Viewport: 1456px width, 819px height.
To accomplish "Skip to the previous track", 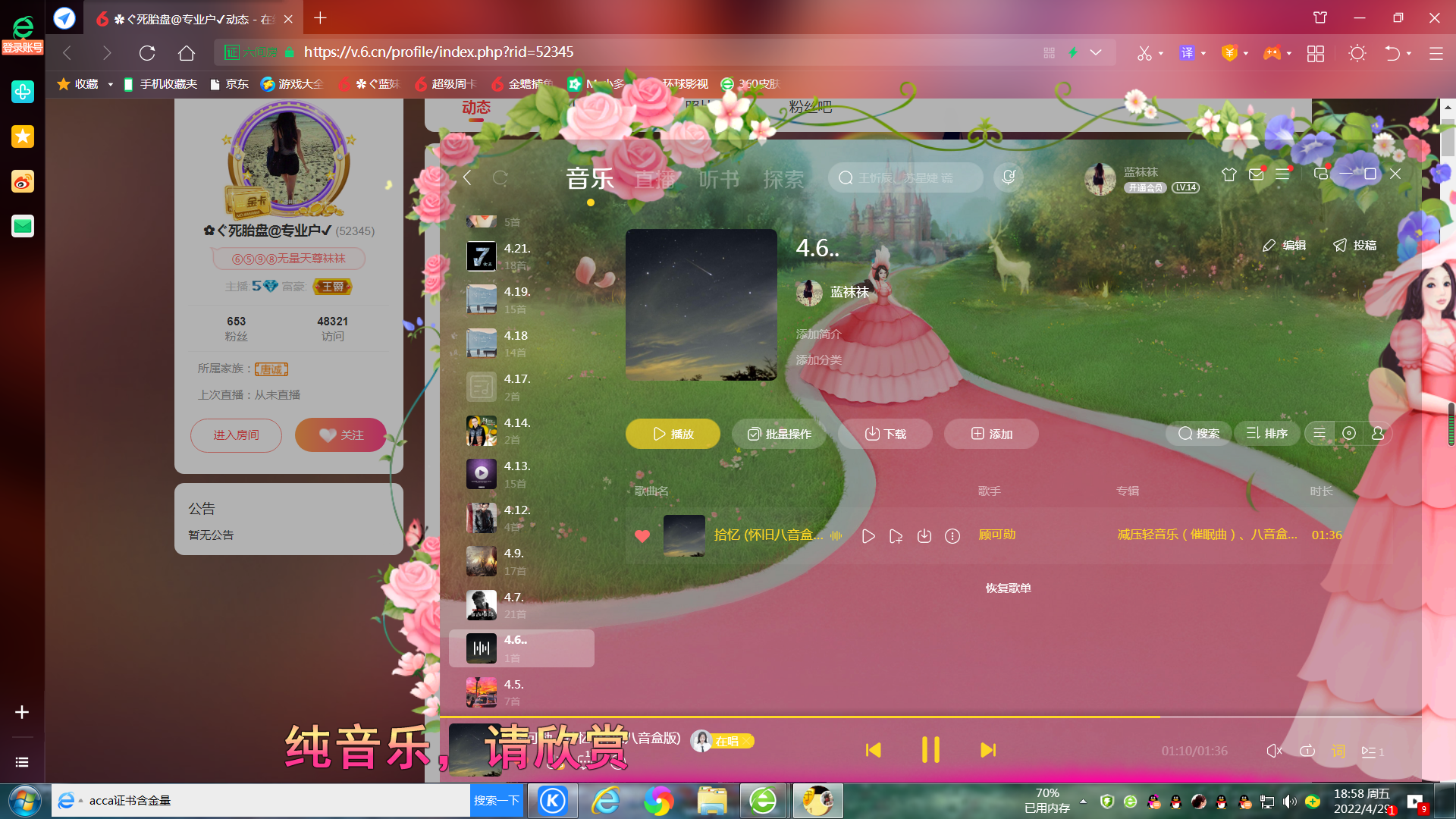I will click(x=874, y=750).
